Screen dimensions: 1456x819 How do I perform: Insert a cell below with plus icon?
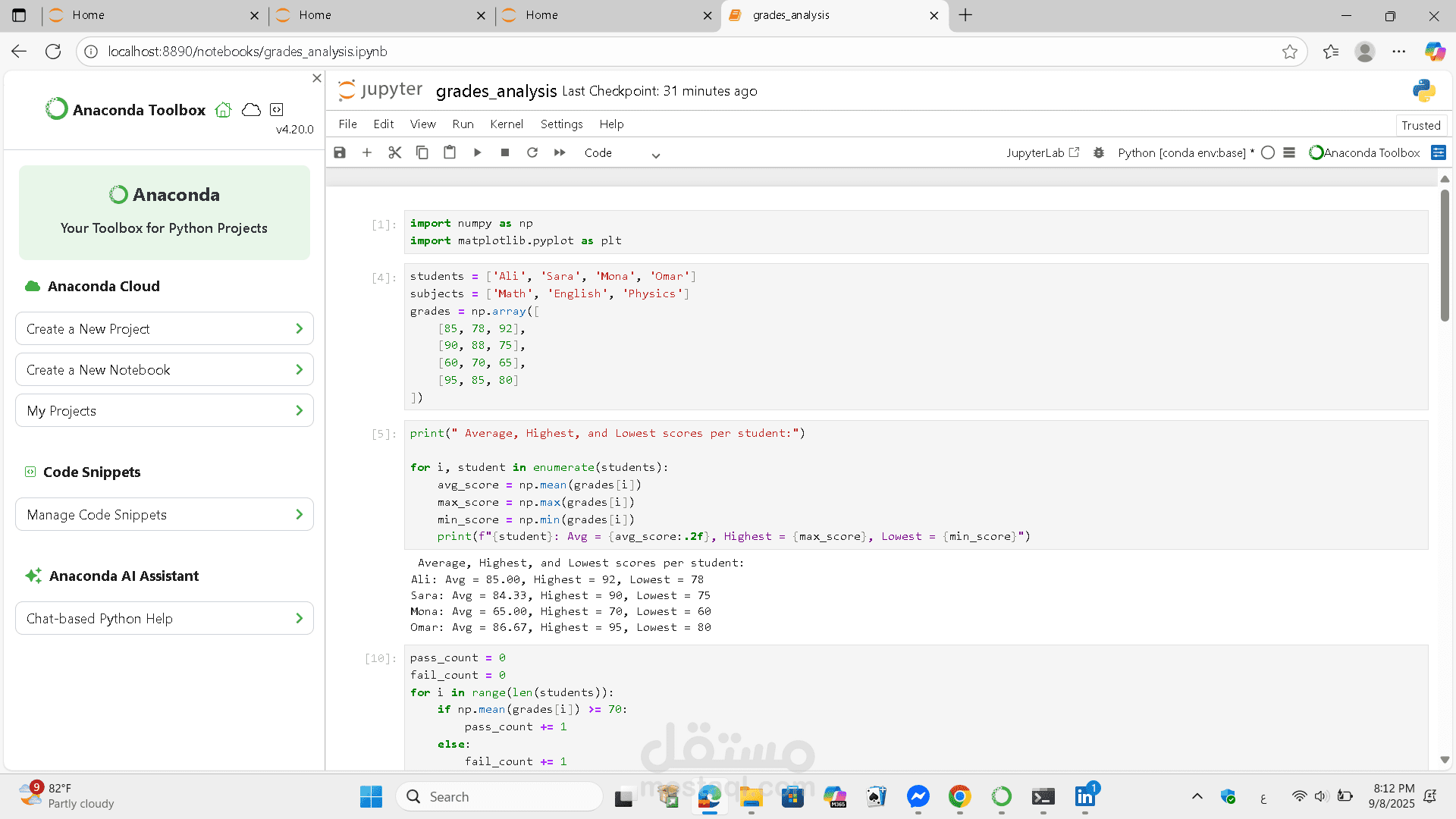coord(367,153)
